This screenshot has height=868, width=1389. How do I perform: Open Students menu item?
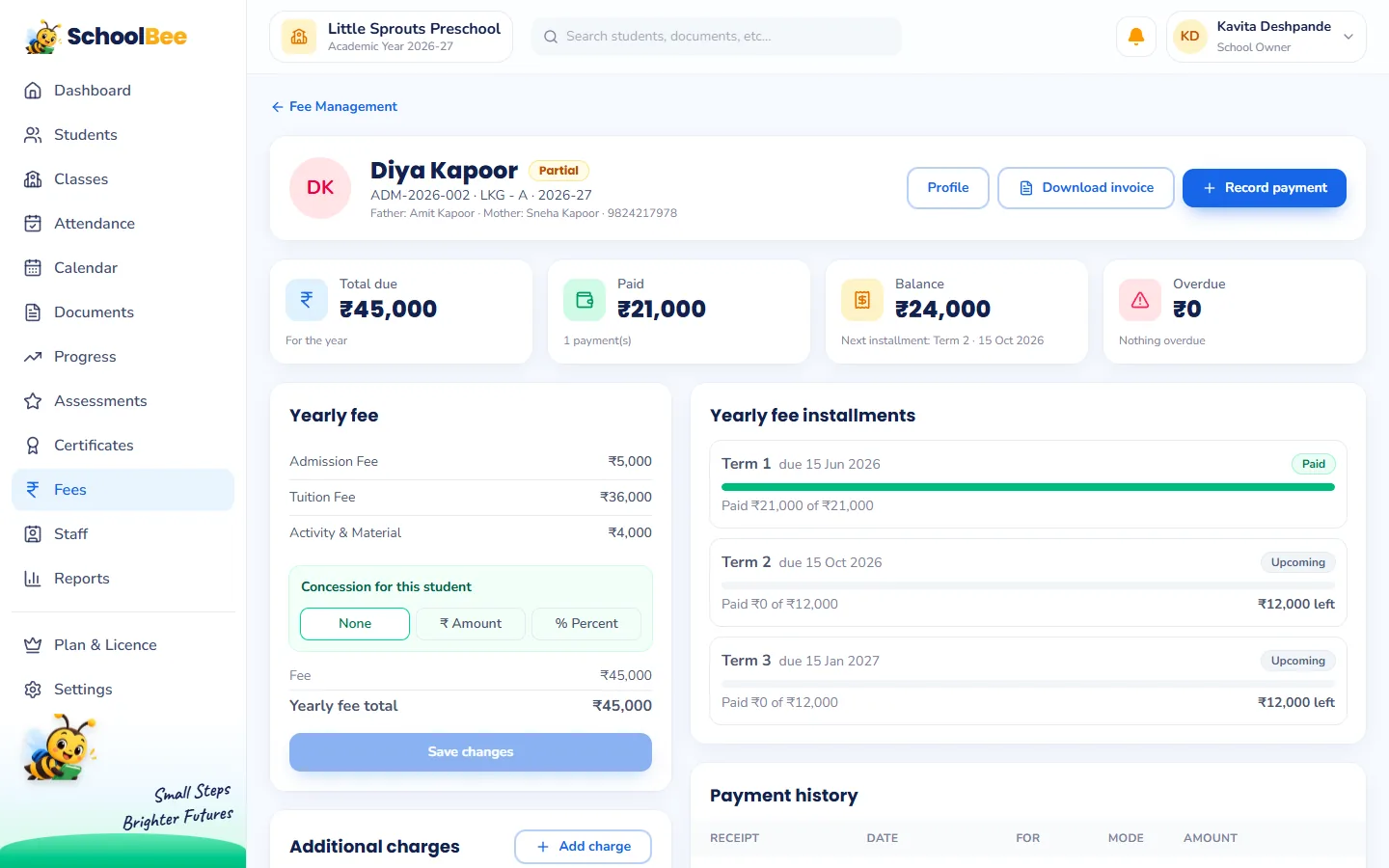(x=123, y=135)
